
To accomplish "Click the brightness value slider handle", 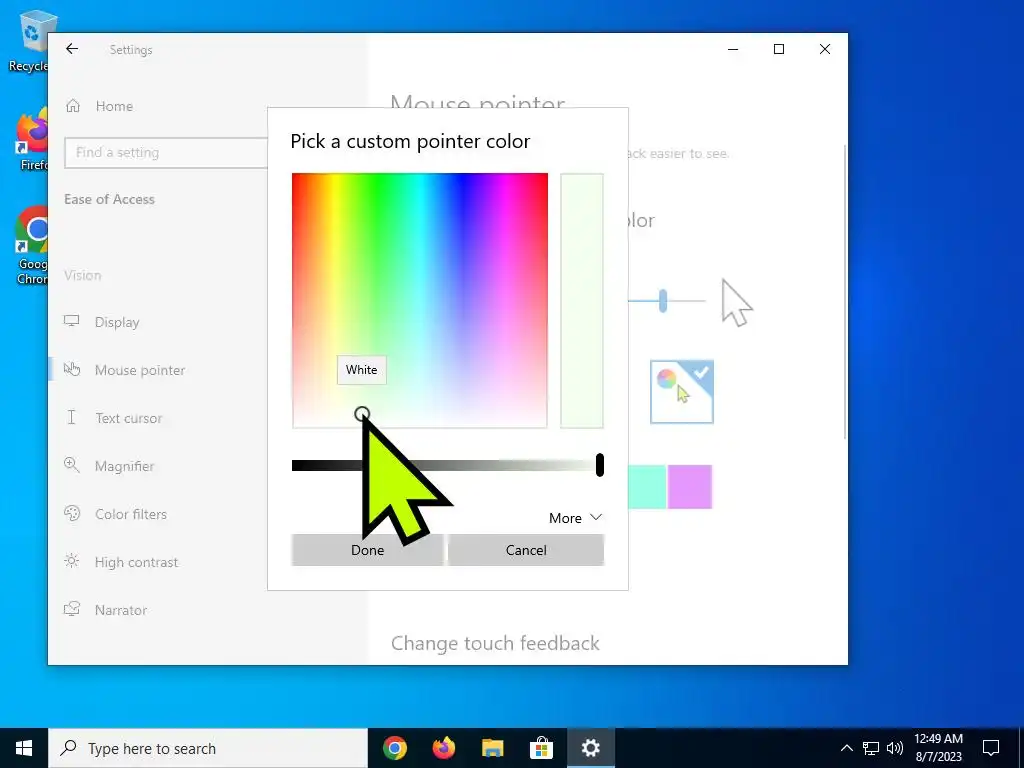I will click(600, 465).
